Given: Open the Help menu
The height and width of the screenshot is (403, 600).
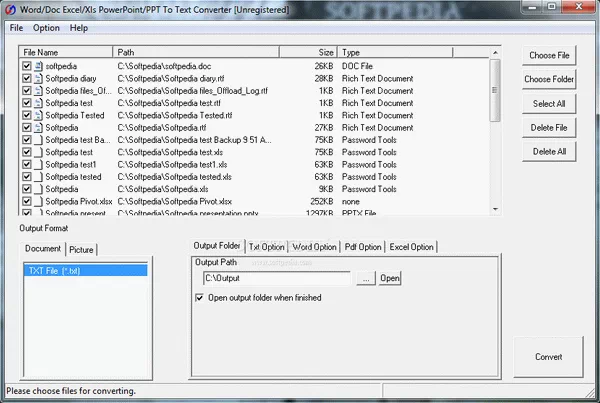Looking at the screenshot, I should tap(79, 28).
